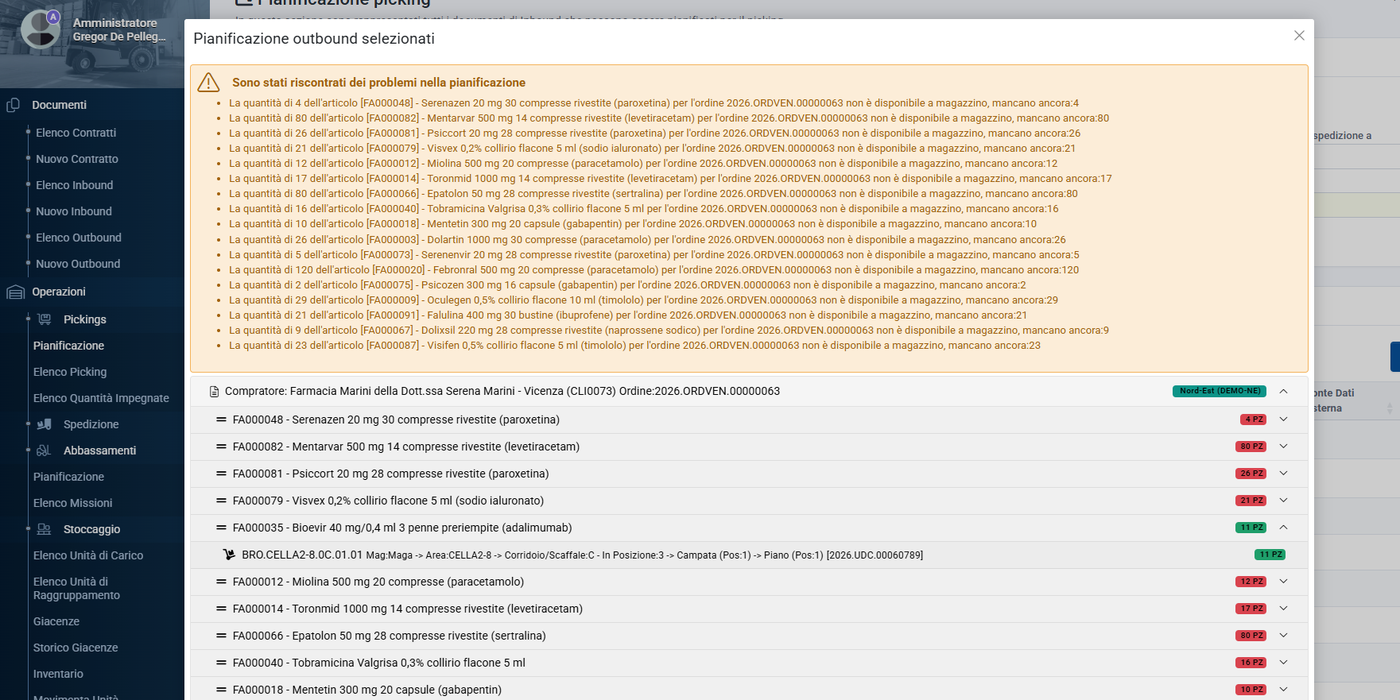
Task: Go to Elenco Outbound in the sidebar
Action: click(x=79, y=238)
